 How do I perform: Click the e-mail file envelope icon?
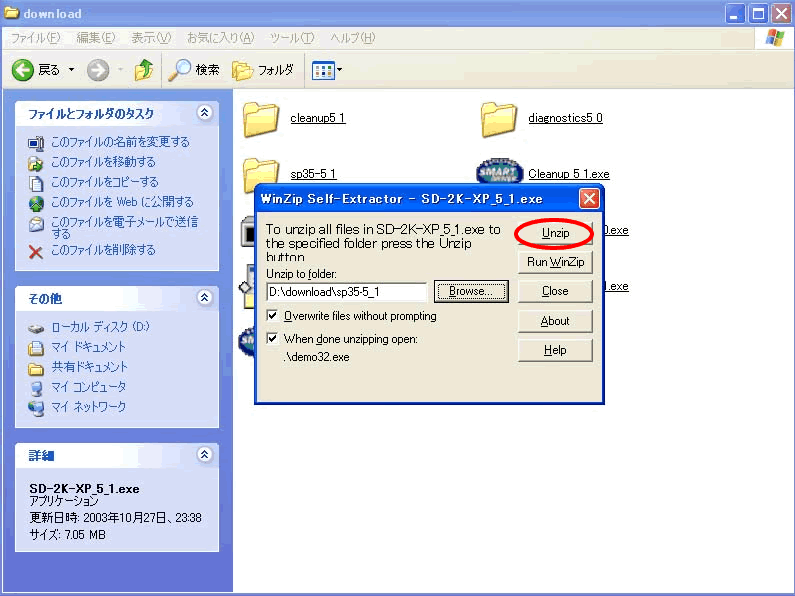(x=36, y=224)
